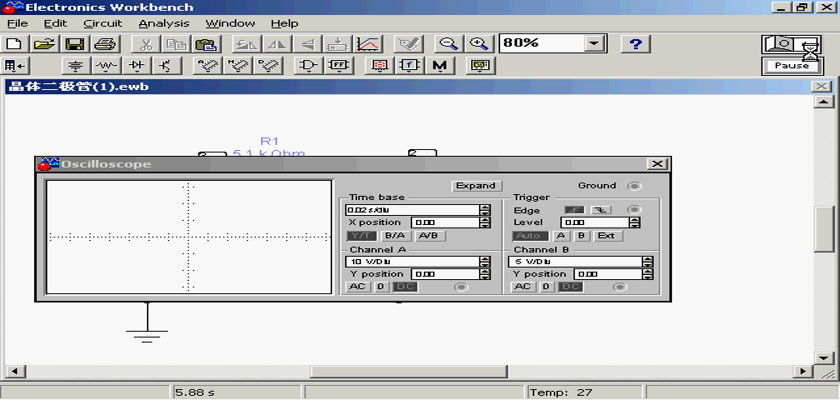Viewport: 840px width, 400px height.
Task: Set Channel A coupling to AC
Action: [357, 287]
